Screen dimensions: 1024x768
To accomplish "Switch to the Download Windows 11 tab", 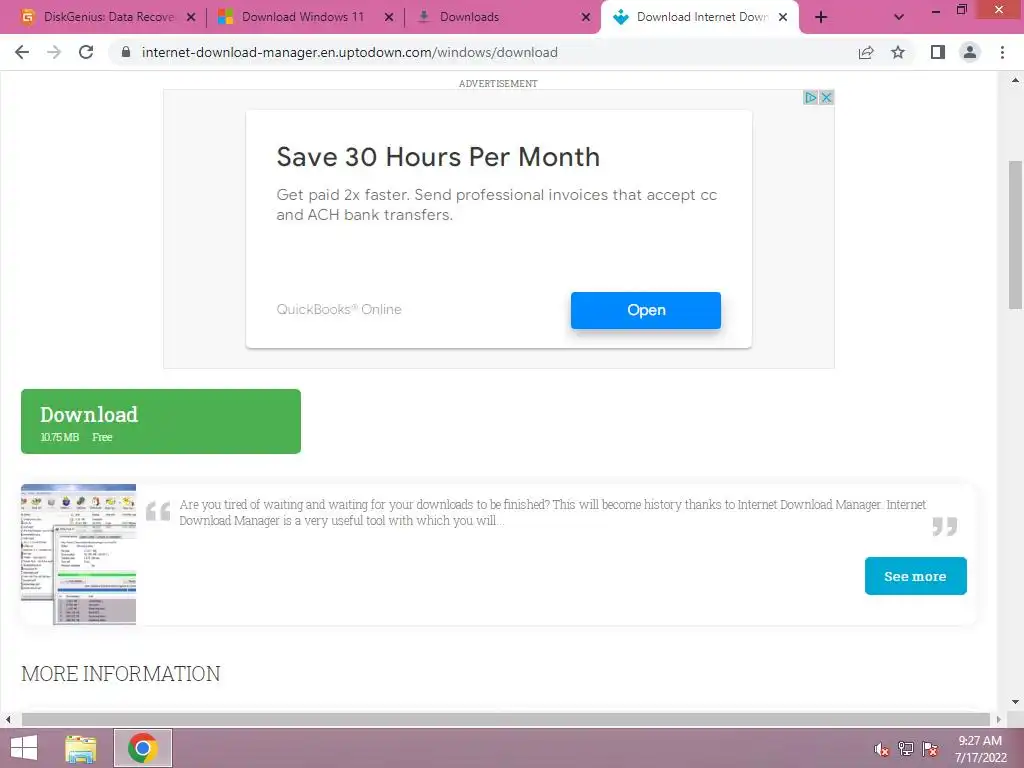I will pyautogui.click(x=304, y=17).
